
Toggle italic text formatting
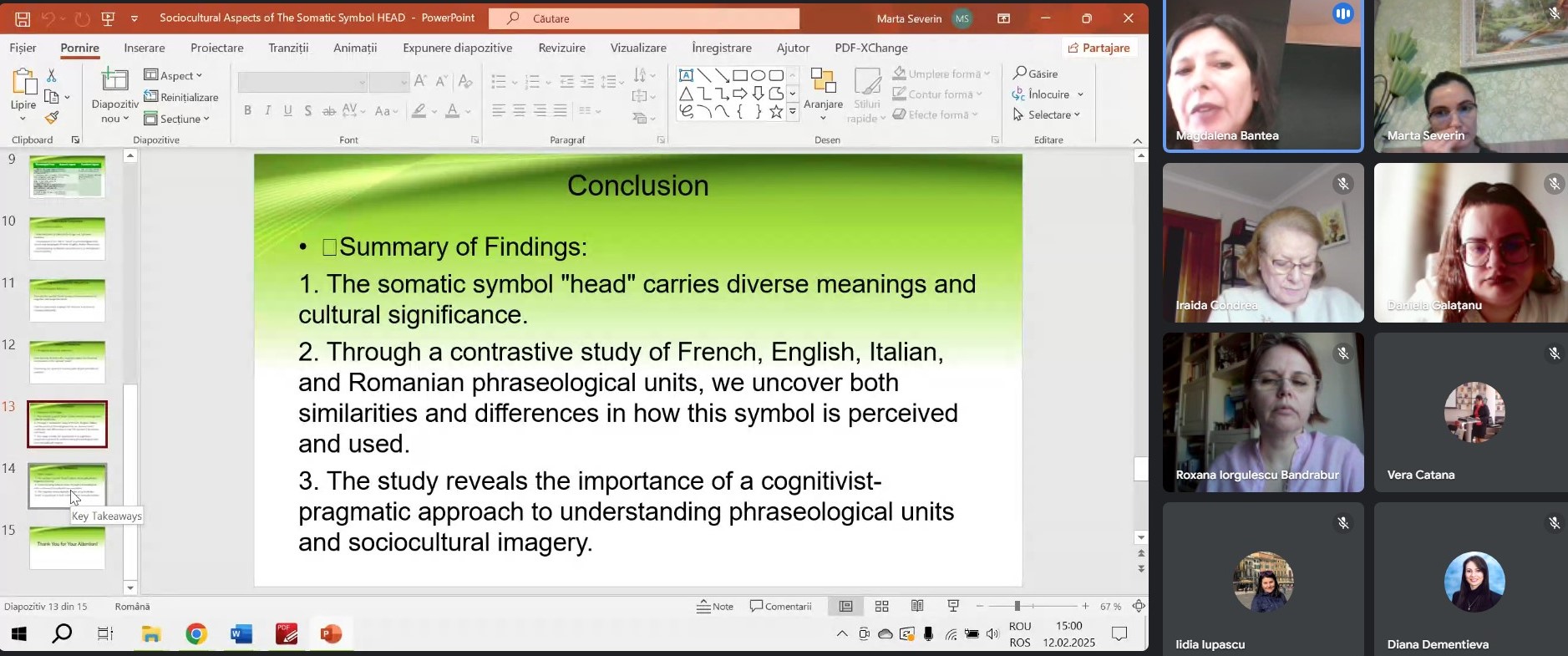pyautogui.click(x=267, y=110)
